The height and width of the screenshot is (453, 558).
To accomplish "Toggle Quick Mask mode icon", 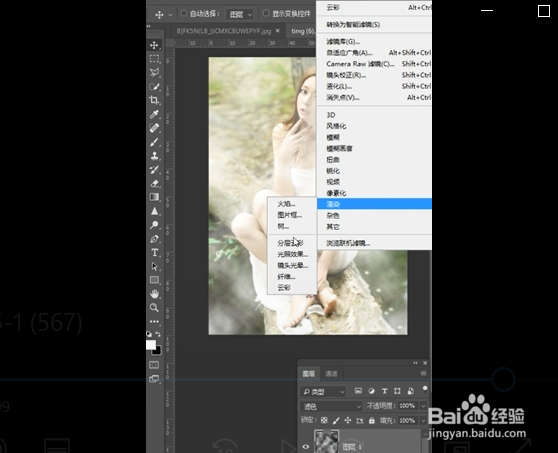I will point(154,365).
